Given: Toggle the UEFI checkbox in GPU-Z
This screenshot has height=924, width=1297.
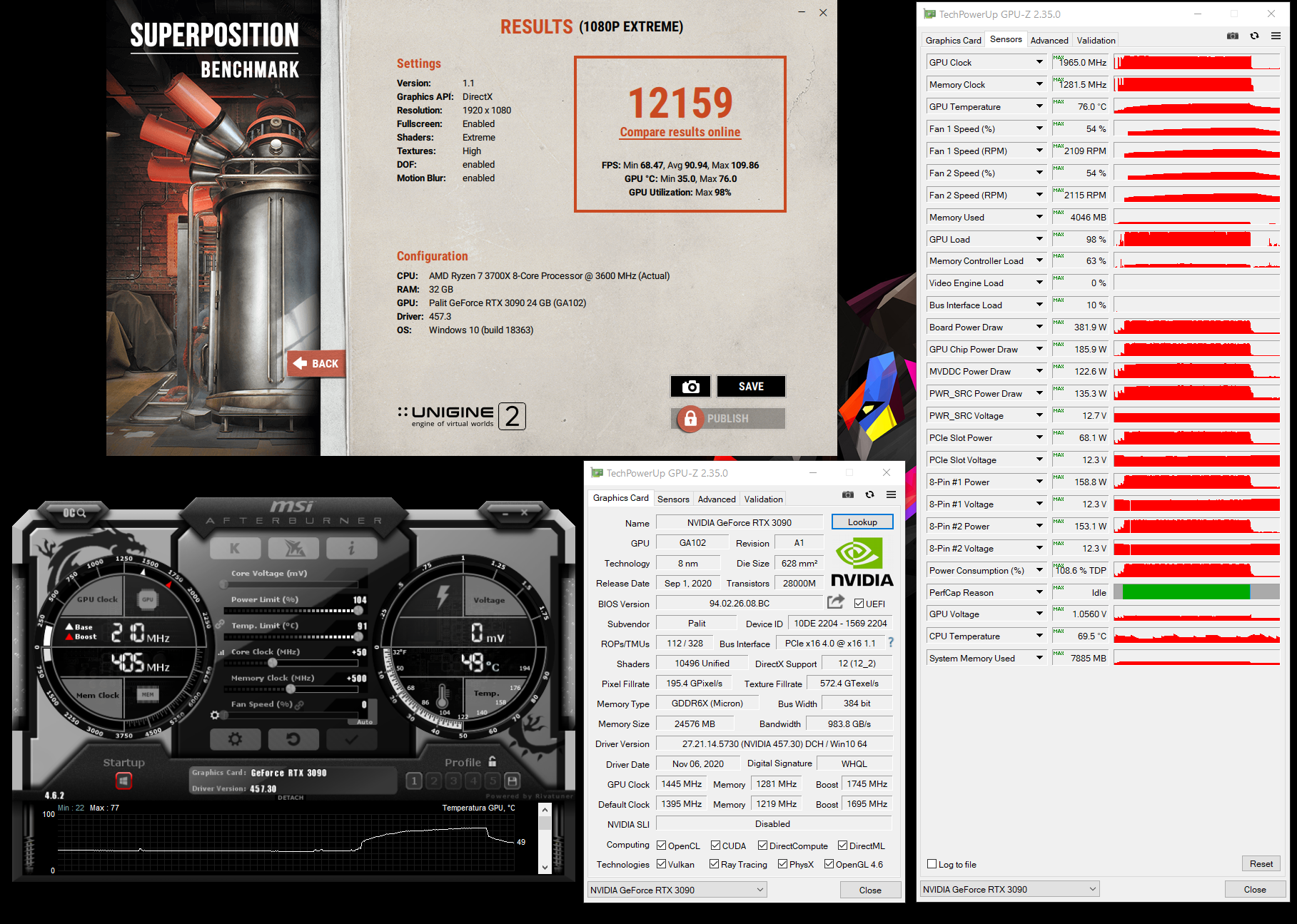Looking at the screenshot, I should click(859, 604).
